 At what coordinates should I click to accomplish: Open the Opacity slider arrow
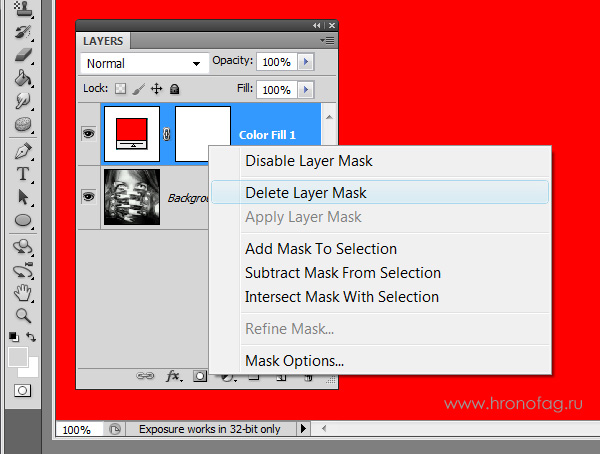[x=305, y=62]
